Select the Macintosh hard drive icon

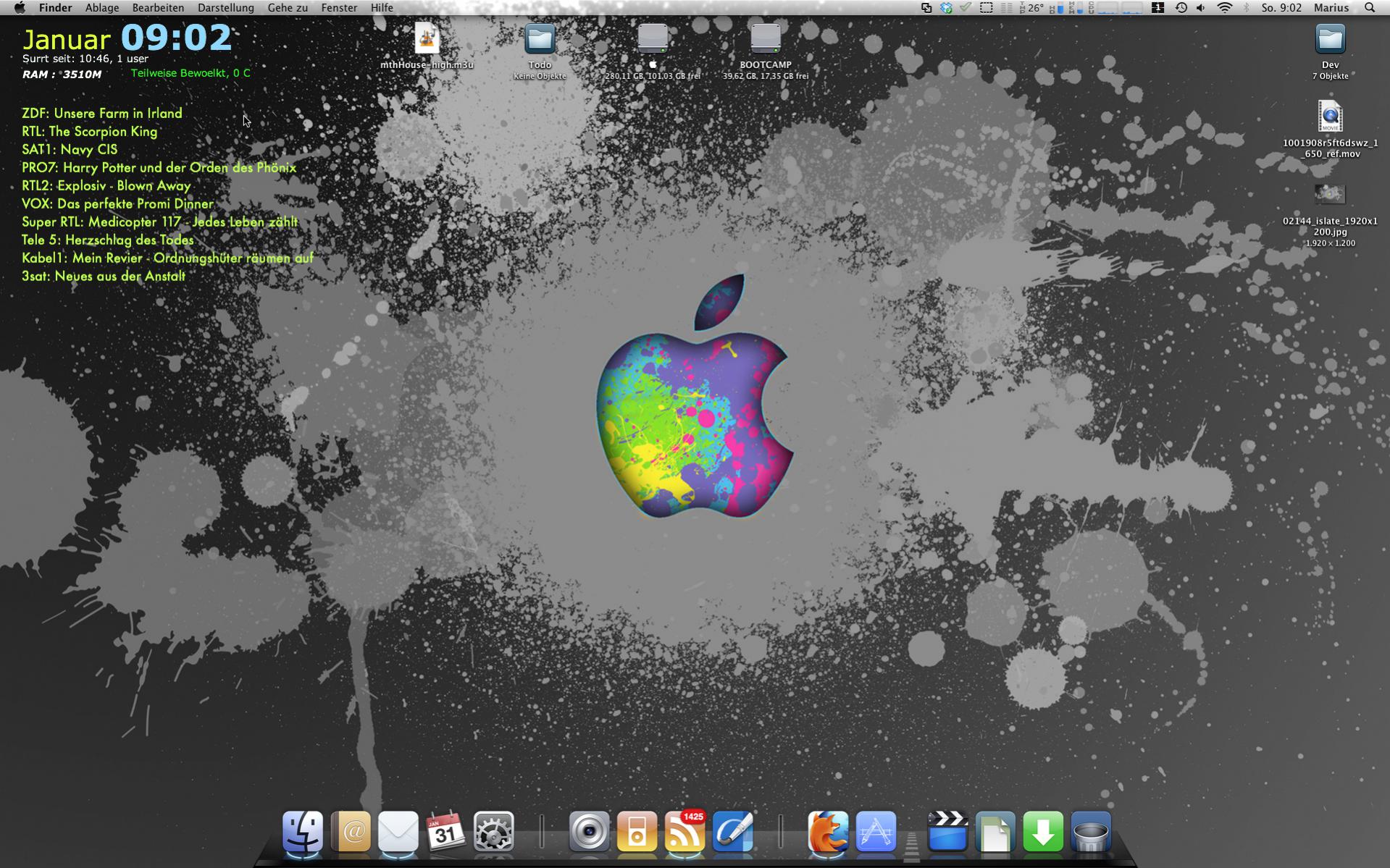click(x=653, y=38)
